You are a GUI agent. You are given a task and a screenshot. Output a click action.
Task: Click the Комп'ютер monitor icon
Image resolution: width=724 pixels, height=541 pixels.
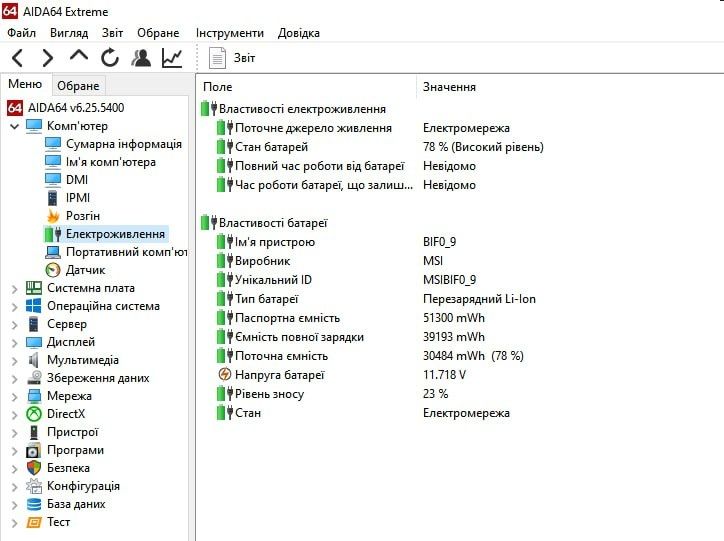(34, 126)
